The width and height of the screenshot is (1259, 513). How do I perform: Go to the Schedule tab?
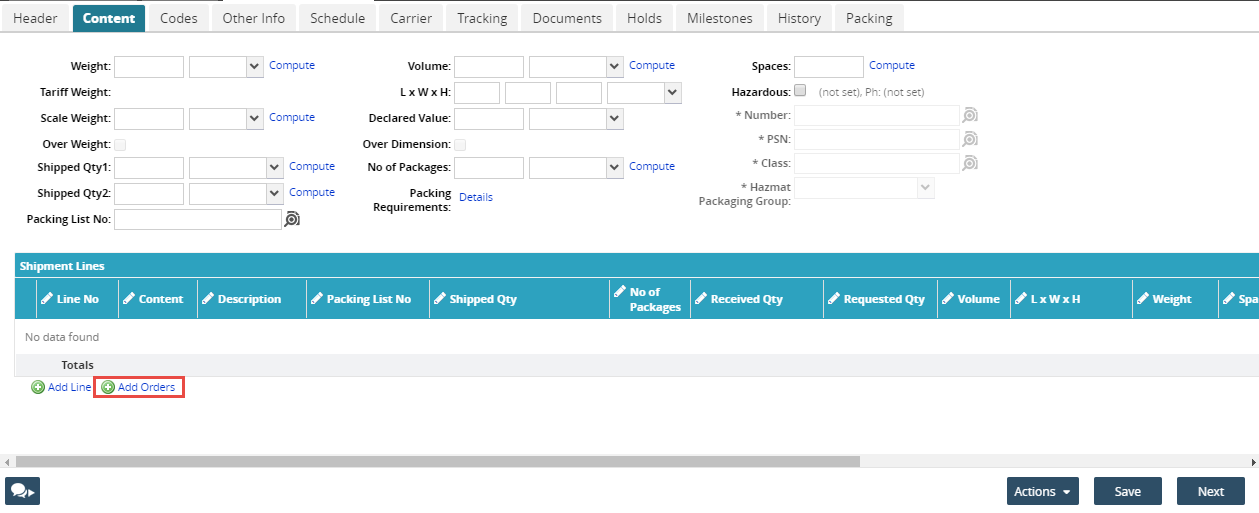click(337, 18)
